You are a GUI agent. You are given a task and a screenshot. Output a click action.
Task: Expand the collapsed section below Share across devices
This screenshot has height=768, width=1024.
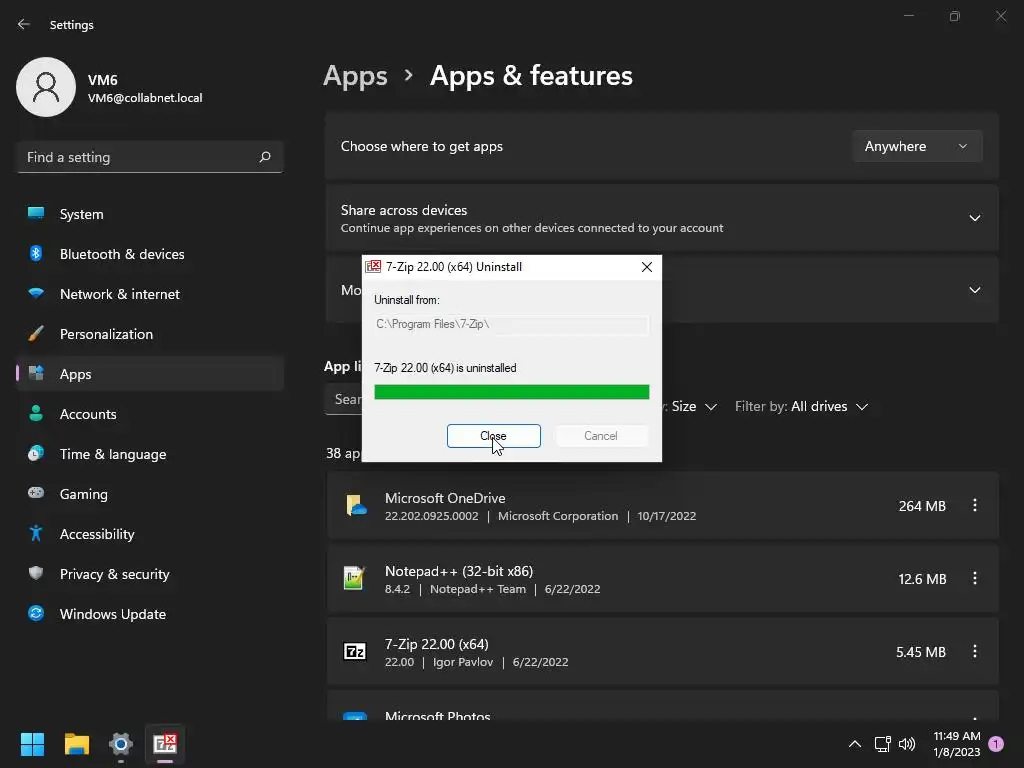974,290
